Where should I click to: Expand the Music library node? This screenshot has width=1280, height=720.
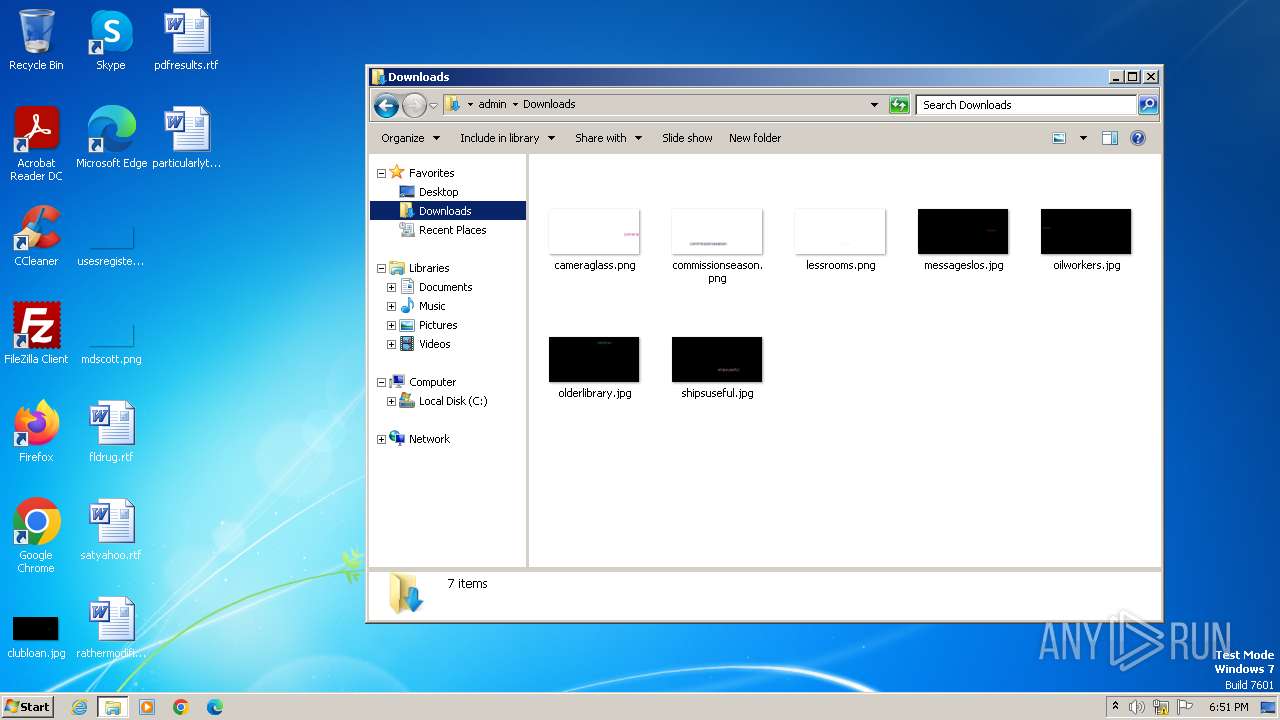point(392,306)
